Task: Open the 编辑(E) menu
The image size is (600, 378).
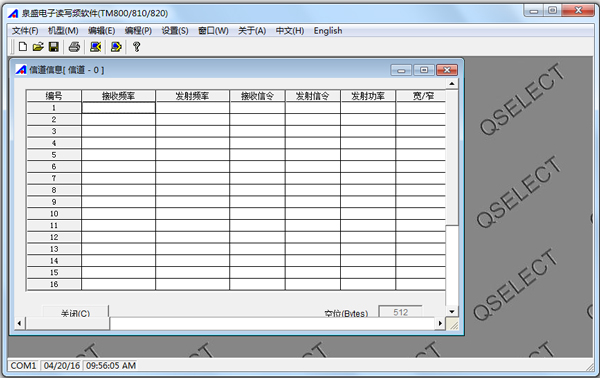Action: click(x=101, y=31)
